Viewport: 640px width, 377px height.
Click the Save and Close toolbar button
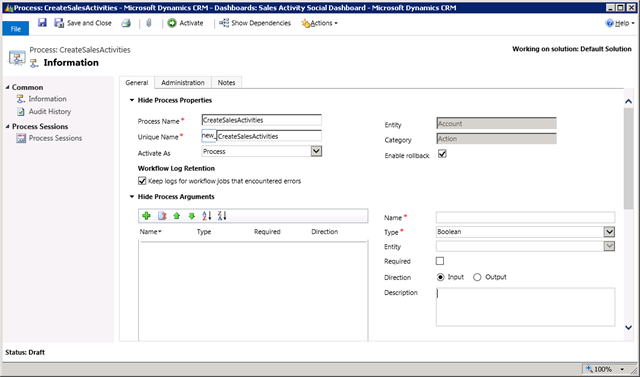pos(83,23)
